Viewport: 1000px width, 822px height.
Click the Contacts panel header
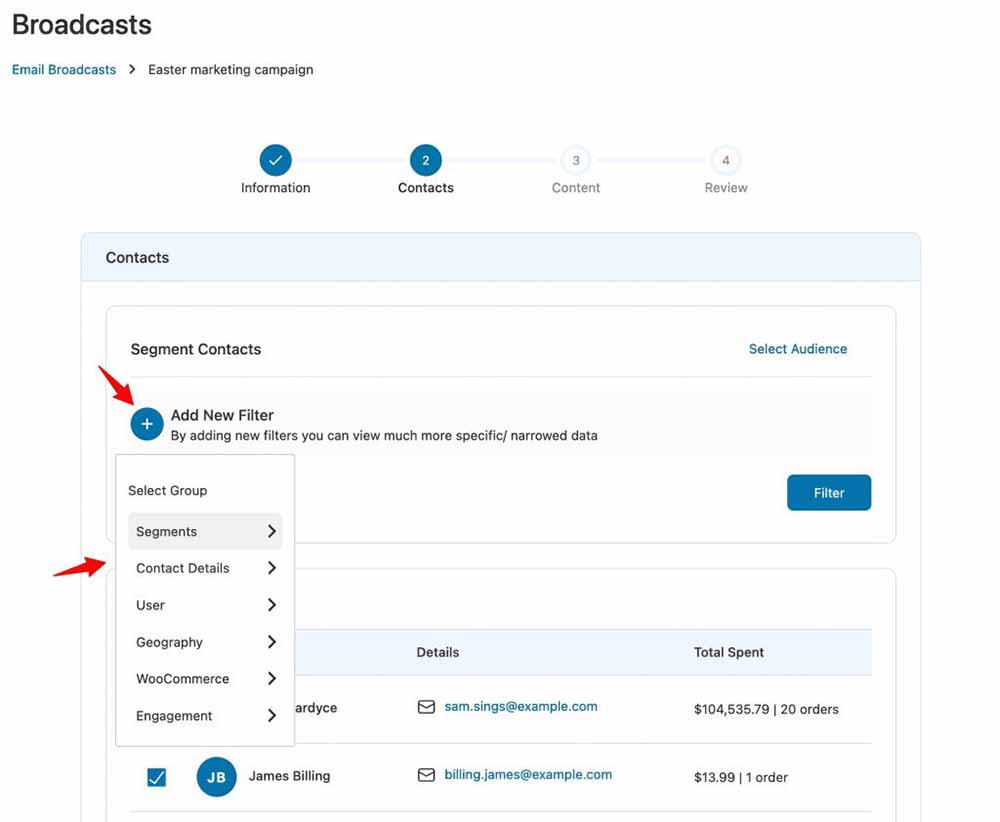tap(501, 257)
